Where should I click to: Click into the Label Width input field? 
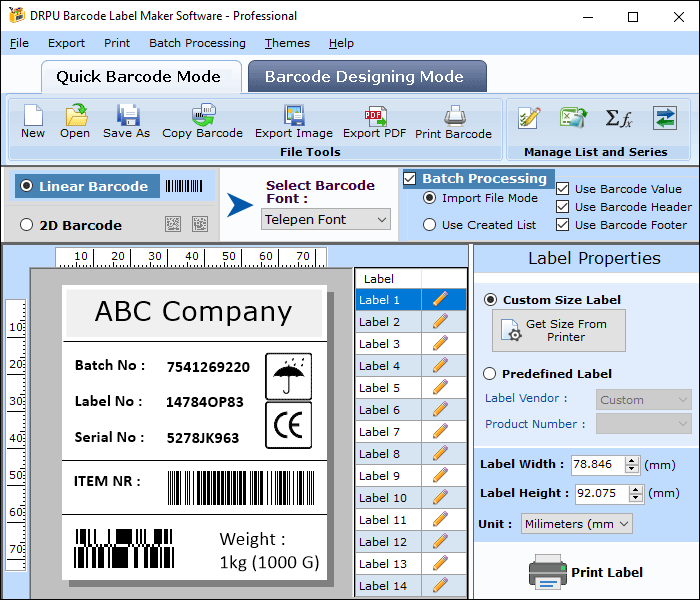597,464
